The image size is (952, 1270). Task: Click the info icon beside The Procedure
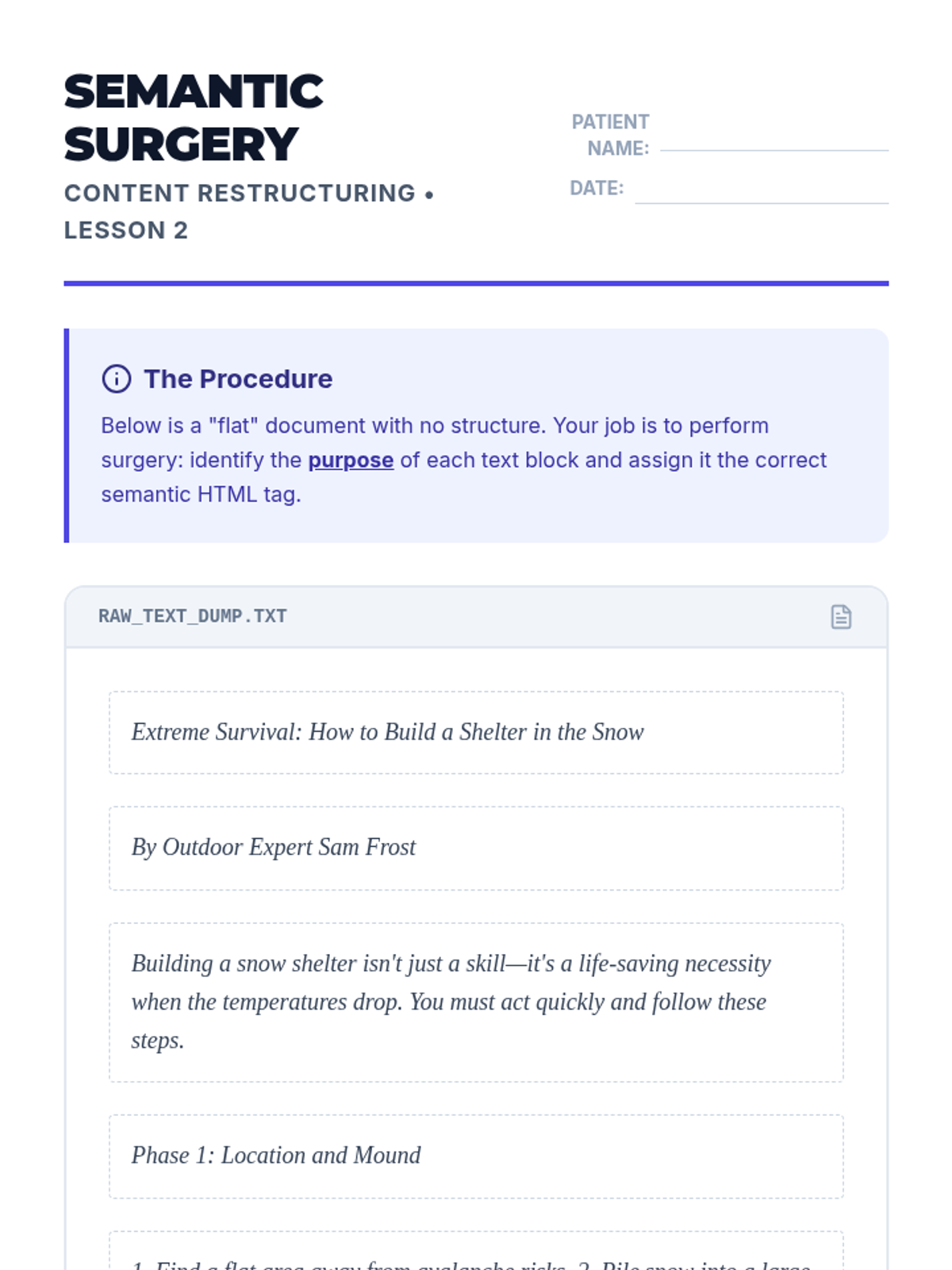pyautogui.click(x=117, y=379)
